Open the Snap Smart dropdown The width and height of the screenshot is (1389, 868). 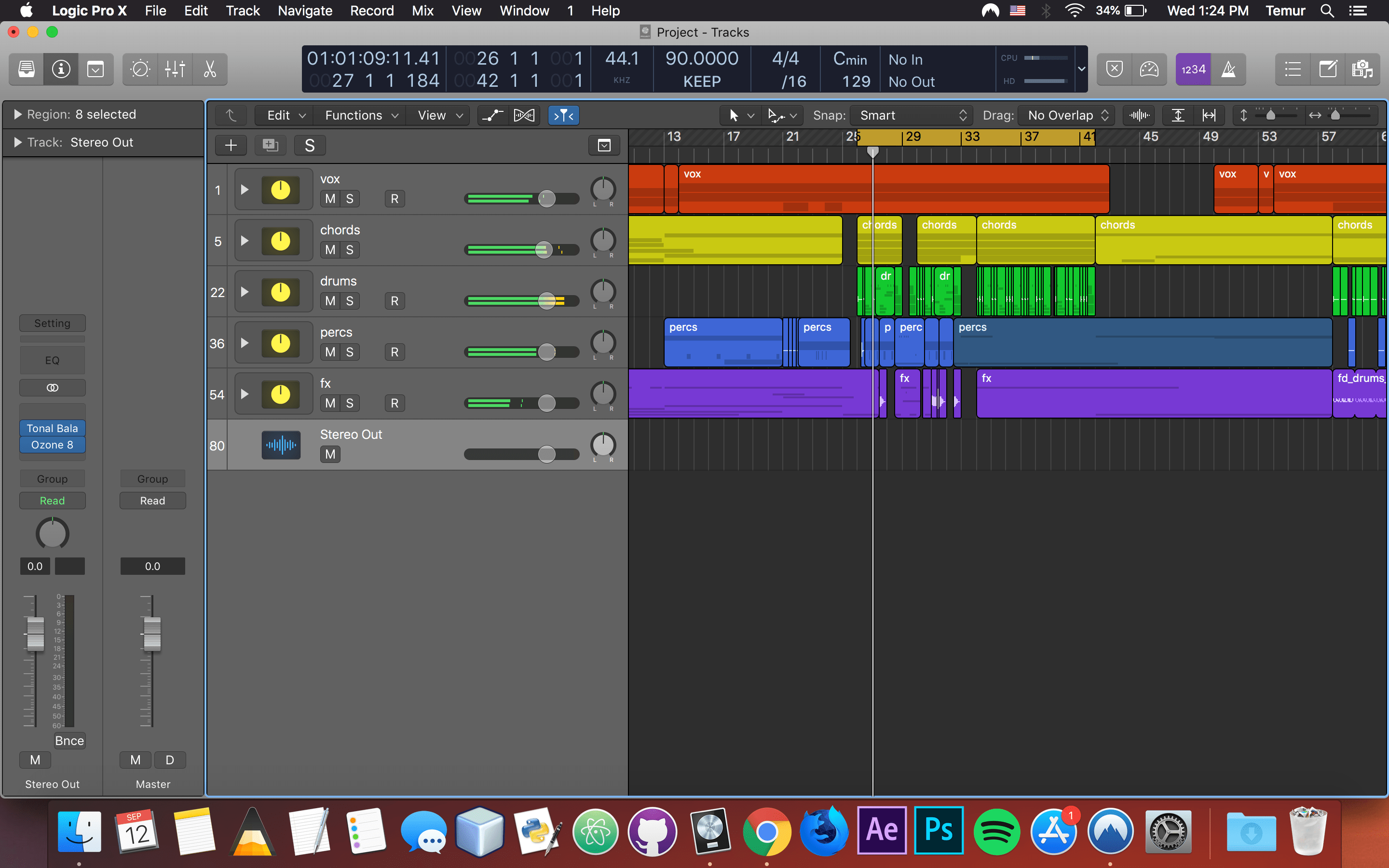point(912,115)
